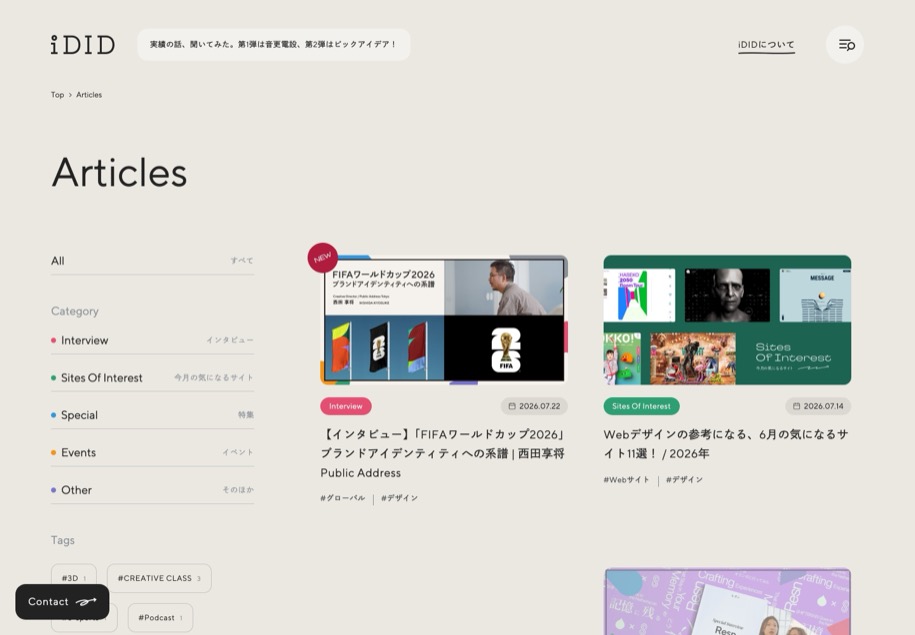
Task: Open the purple Special Interview thumbnail
Action: coord(727,602)
